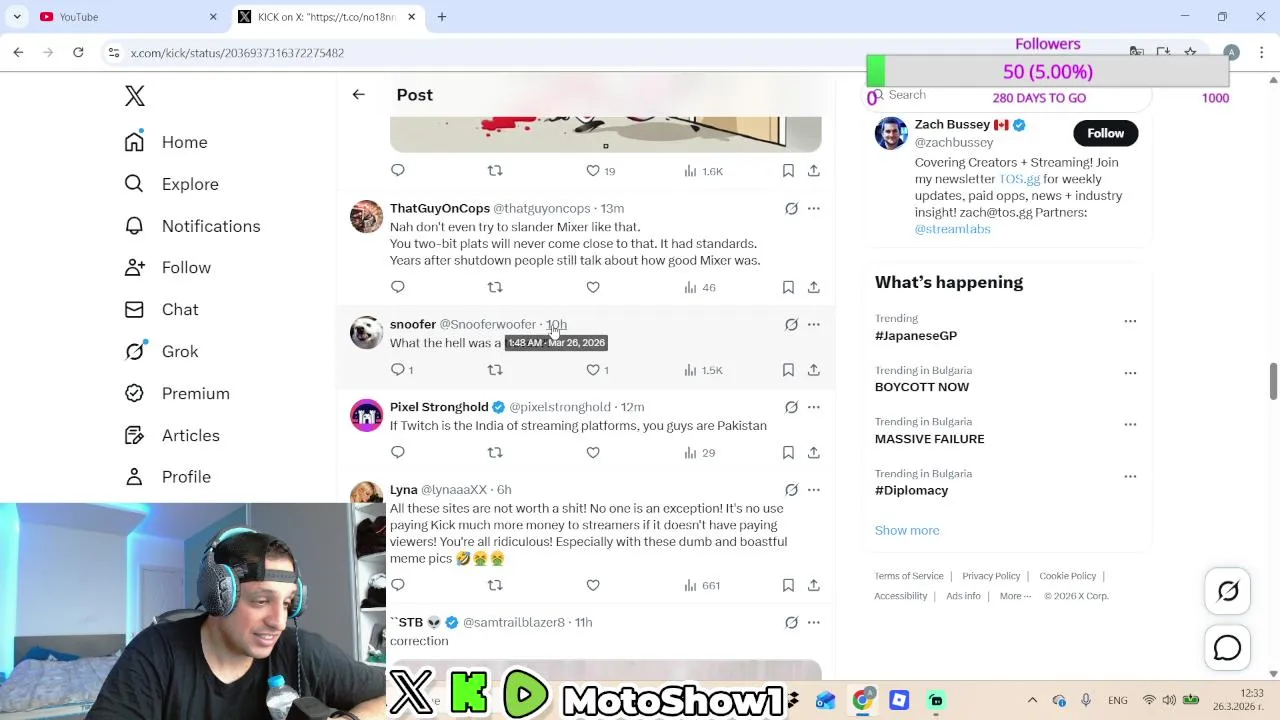Viewport: 1280px width, 720px height.
Task: Open more options for snoofer's post
Action: click(814, 325)
